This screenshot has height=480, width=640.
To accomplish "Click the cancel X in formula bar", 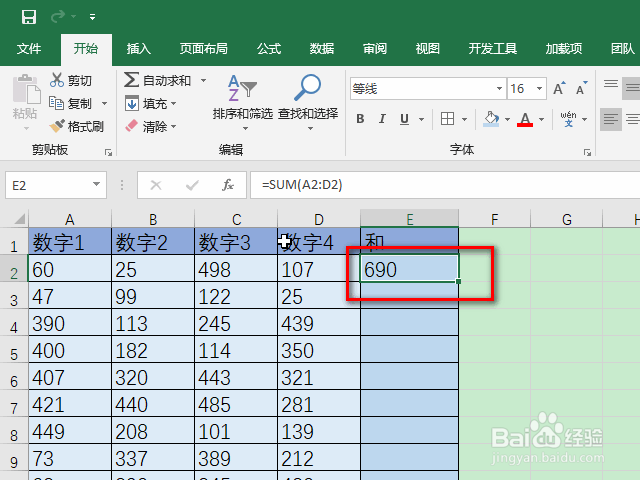I will pos(156,185).
